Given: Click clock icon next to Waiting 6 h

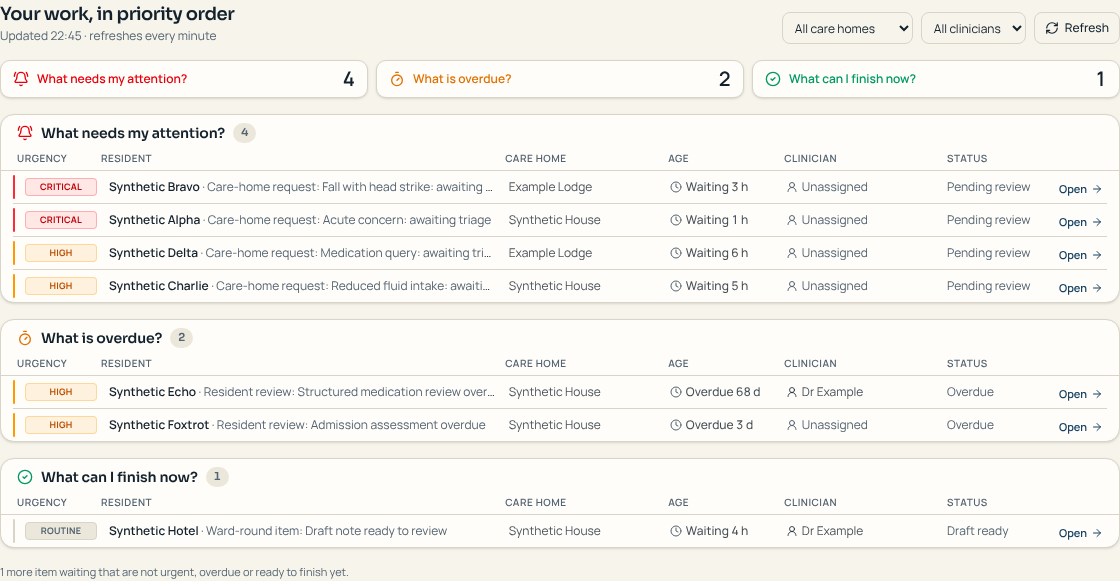Looking at the screenshot, I should 676,253.
